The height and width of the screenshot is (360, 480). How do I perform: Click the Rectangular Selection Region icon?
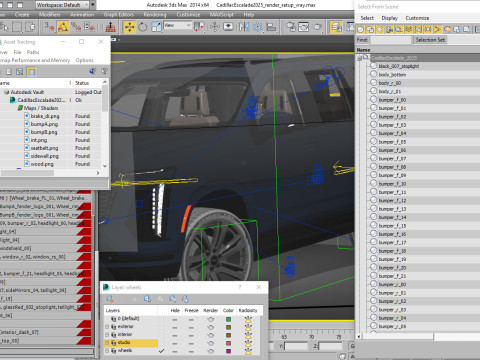tap(17, 27)
